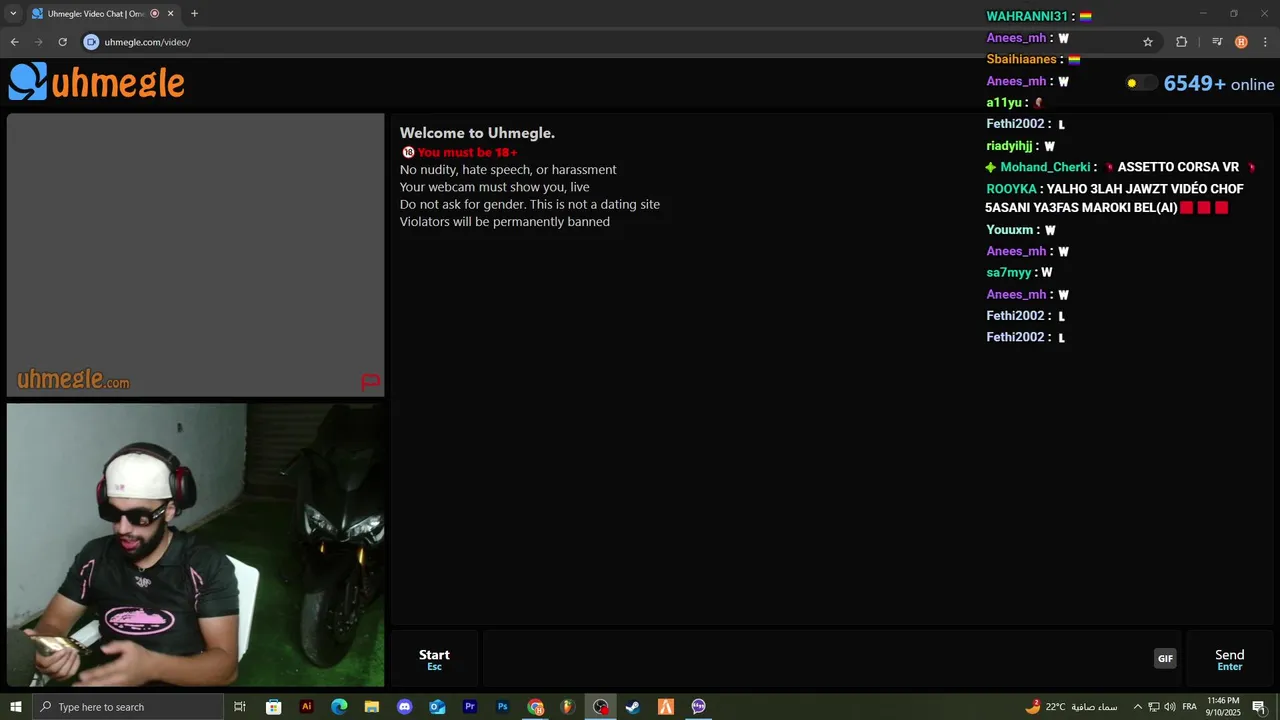Open the purple chat-bubble app icon in taskbar
Viewport: 1280px width, 720px height.
(698, 707)
